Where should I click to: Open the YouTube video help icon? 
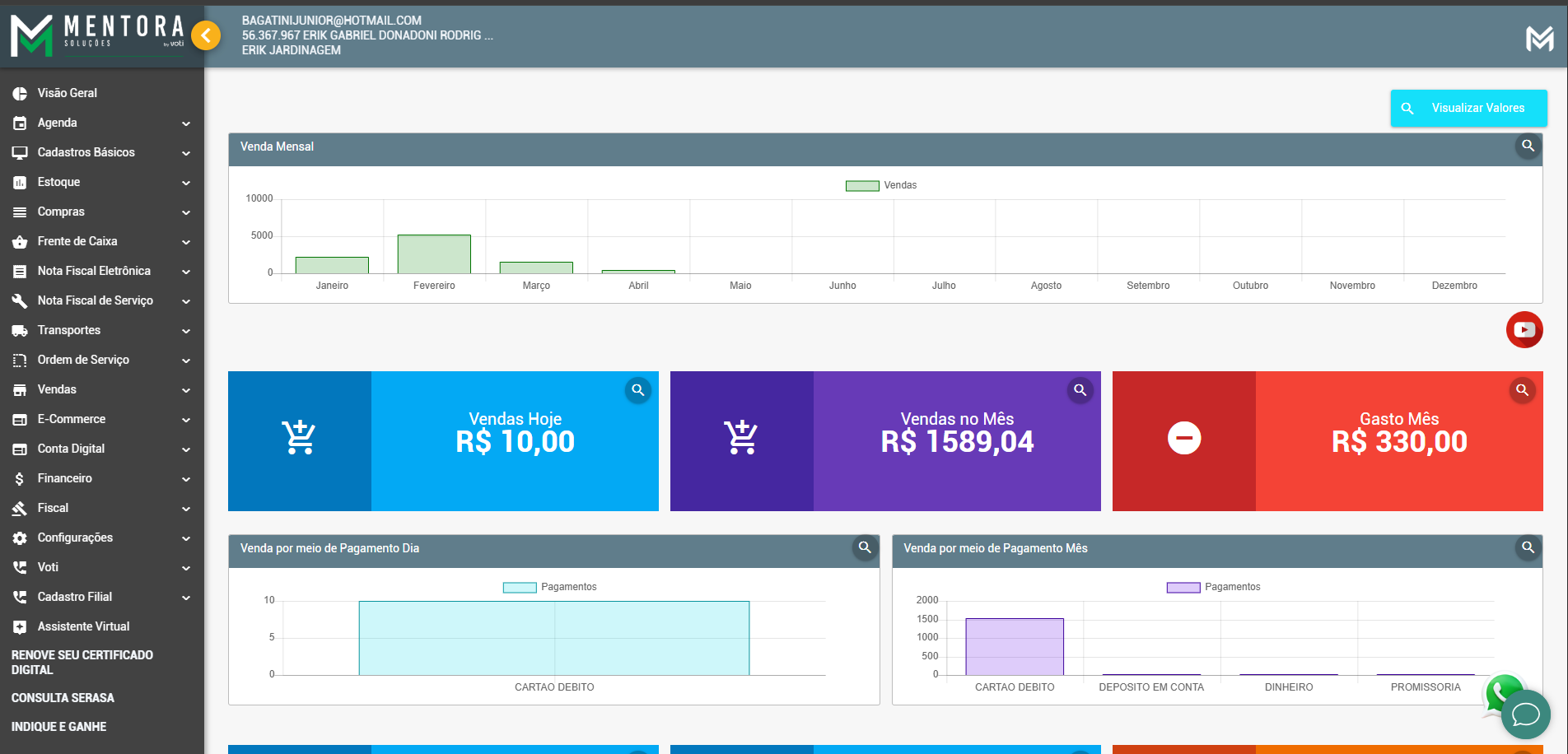click(1524, 330)
